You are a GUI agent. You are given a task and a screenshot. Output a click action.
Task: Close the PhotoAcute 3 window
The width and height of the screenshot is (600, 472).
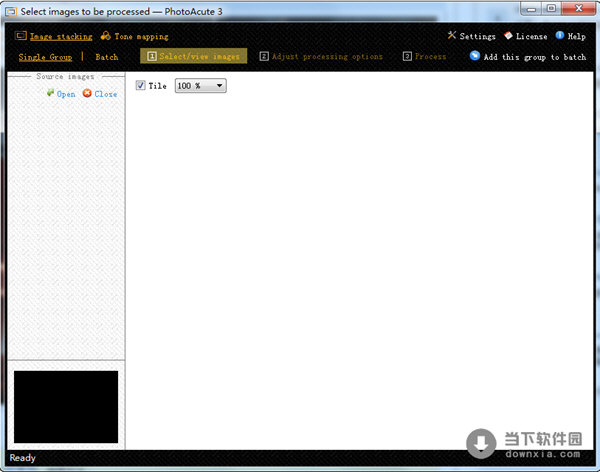[579, 8]
